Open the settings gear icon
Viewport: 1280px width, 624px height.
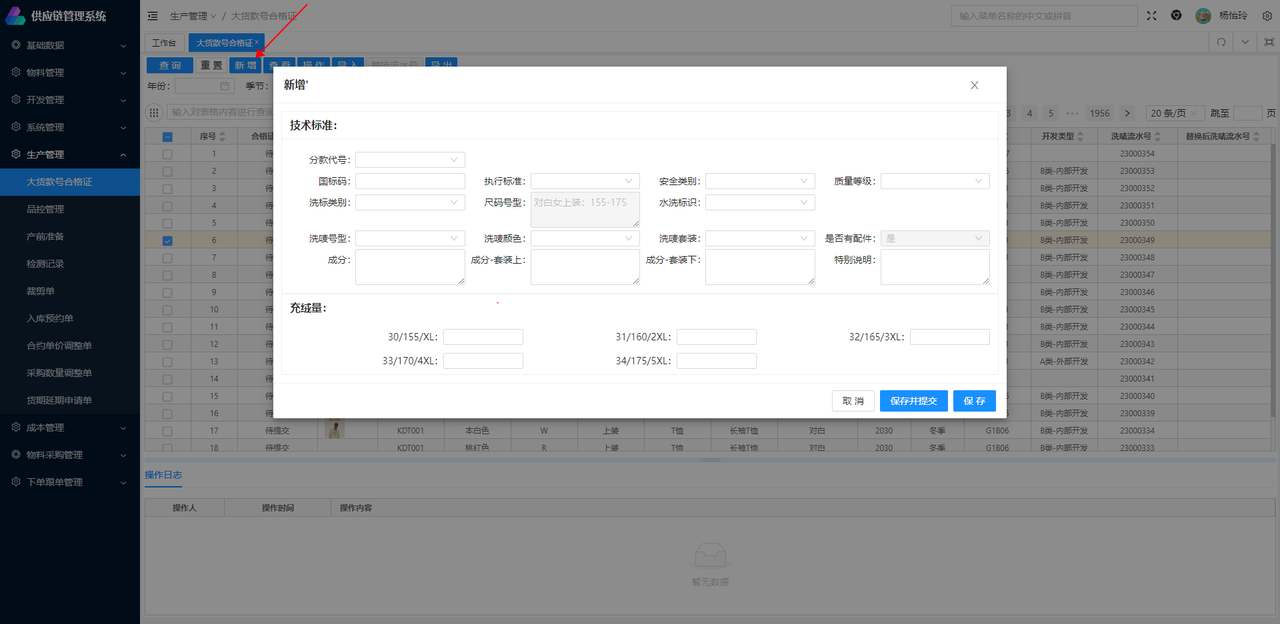1267,16
